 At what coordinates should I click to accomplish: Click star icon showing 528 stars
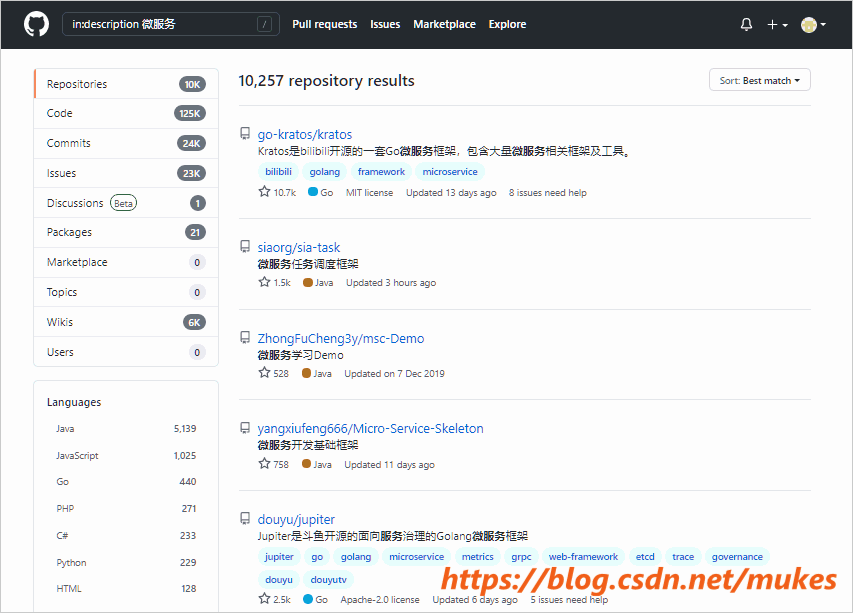264,373
